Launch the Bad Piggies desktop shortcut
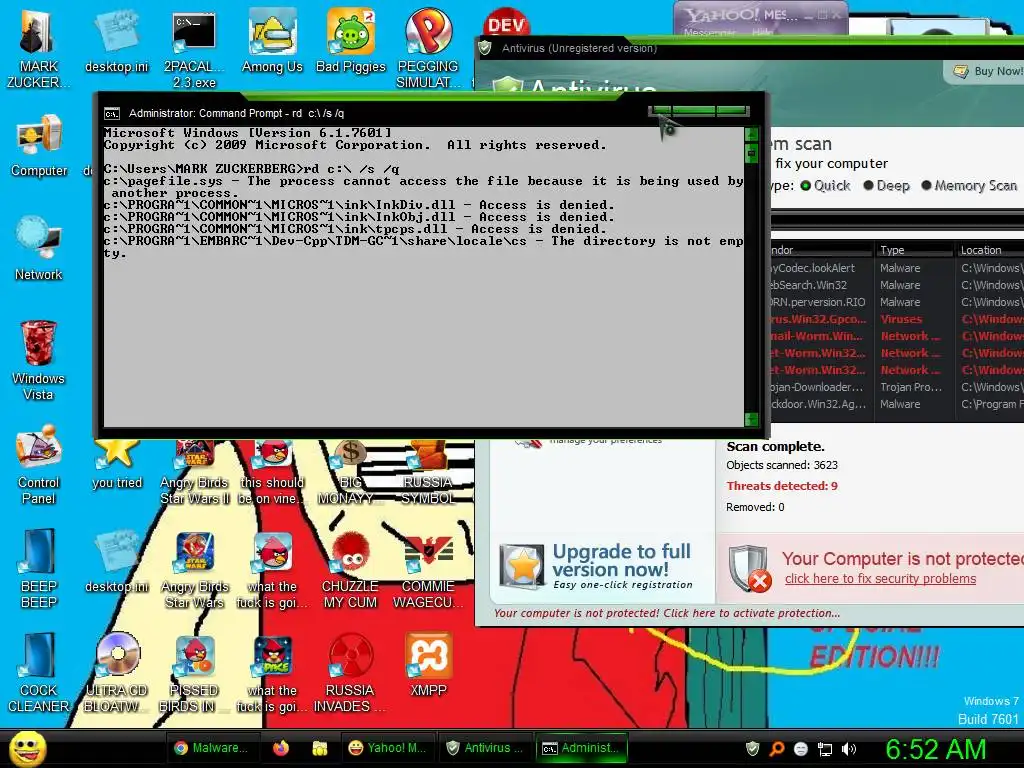Screen dimensions: 1024x768 point(351,40)
